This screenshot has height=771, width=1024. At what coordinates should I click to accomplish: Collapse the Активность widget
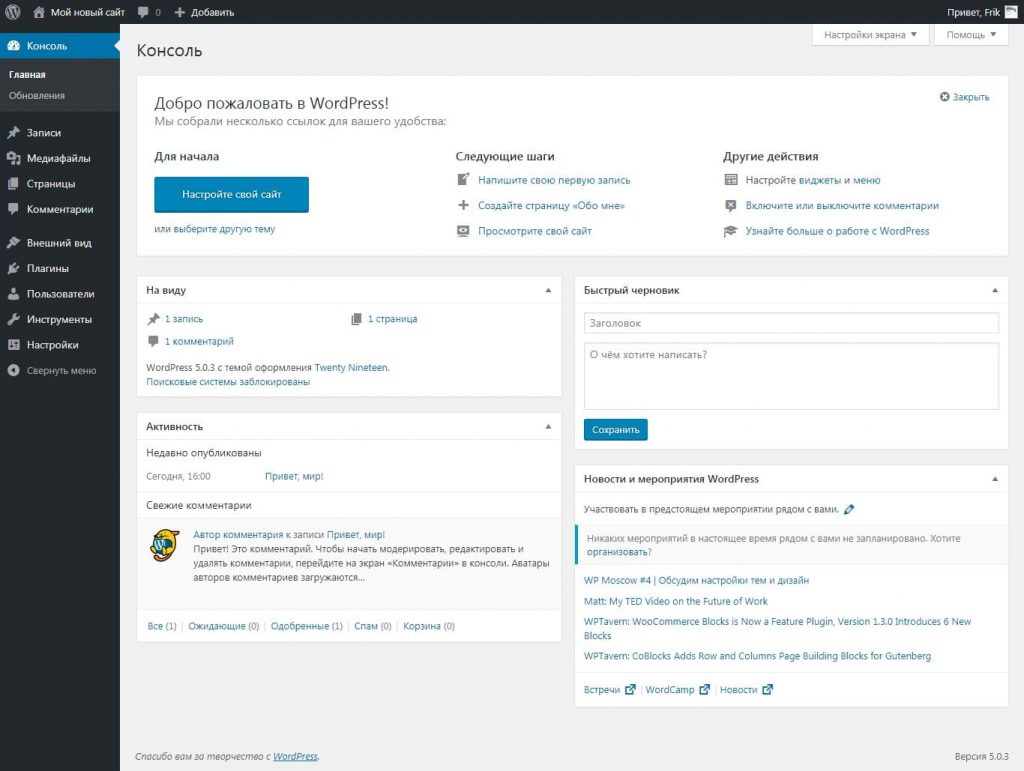pos(549,427)
